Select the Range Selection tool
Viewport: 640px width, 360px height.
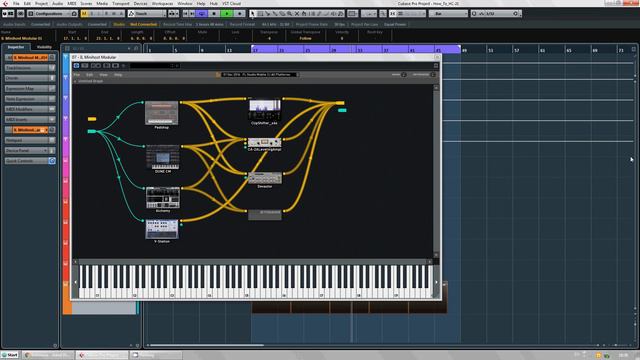(x=260, y=13)
